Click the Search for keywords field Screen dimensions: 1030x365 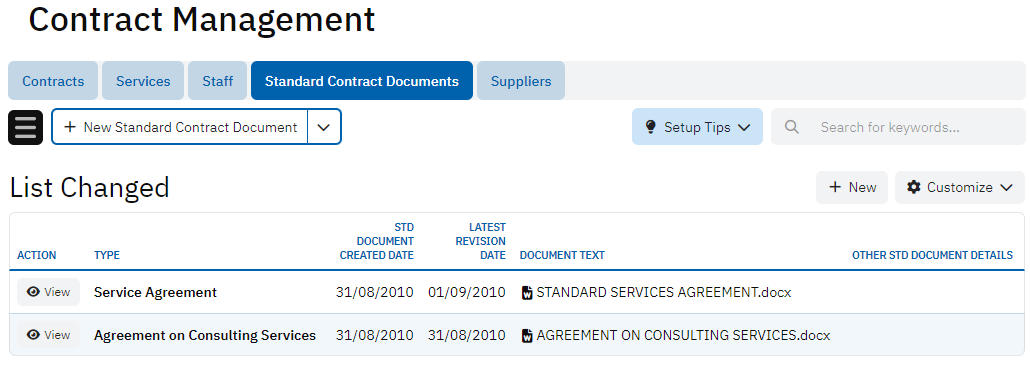coord(898,127)
